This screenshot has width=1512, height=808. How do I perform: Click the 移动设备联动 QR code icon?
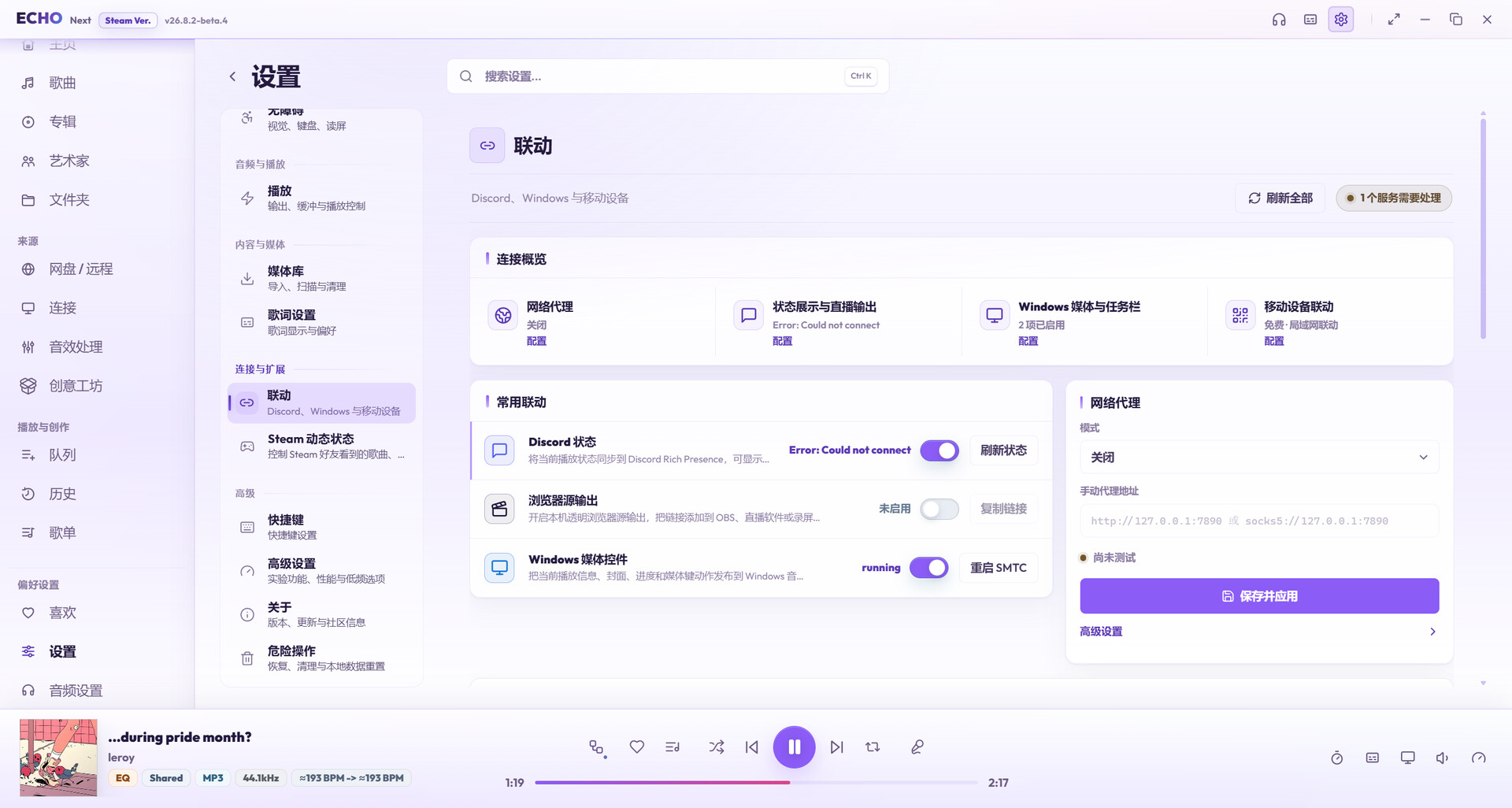click(1240, 315)
